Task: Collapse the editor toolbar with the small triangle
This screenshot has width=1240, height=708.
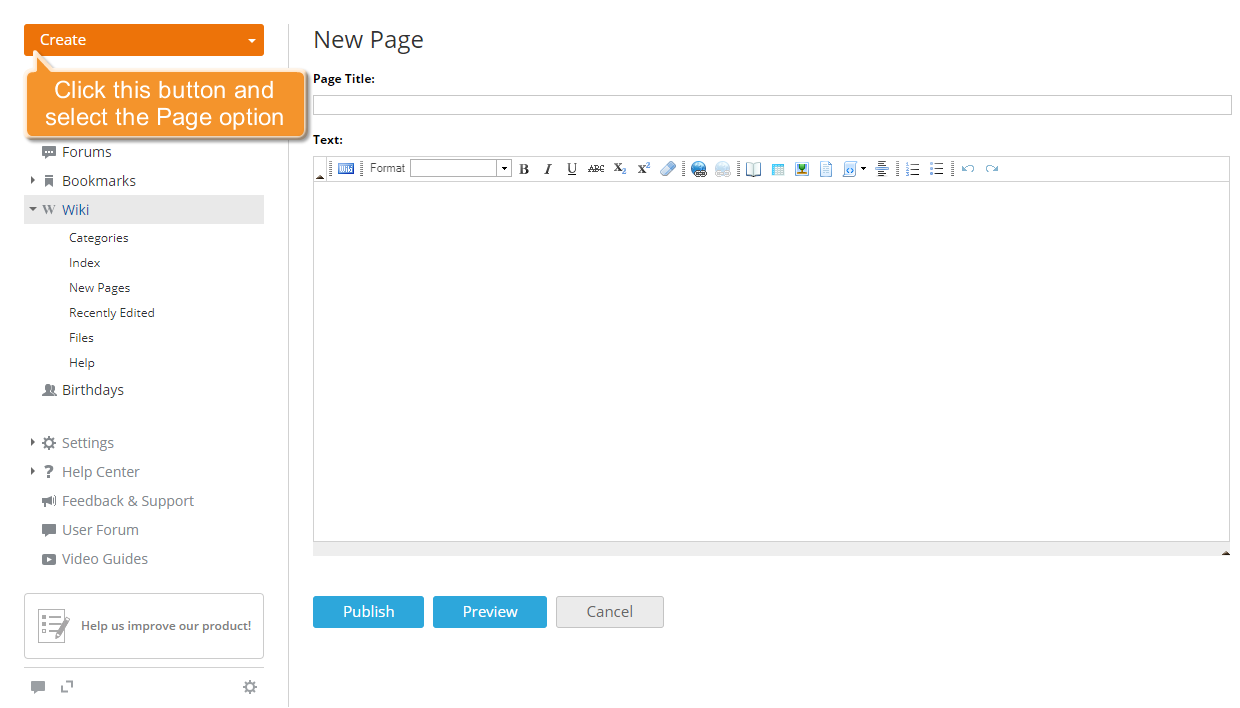Action: point(320,176)
